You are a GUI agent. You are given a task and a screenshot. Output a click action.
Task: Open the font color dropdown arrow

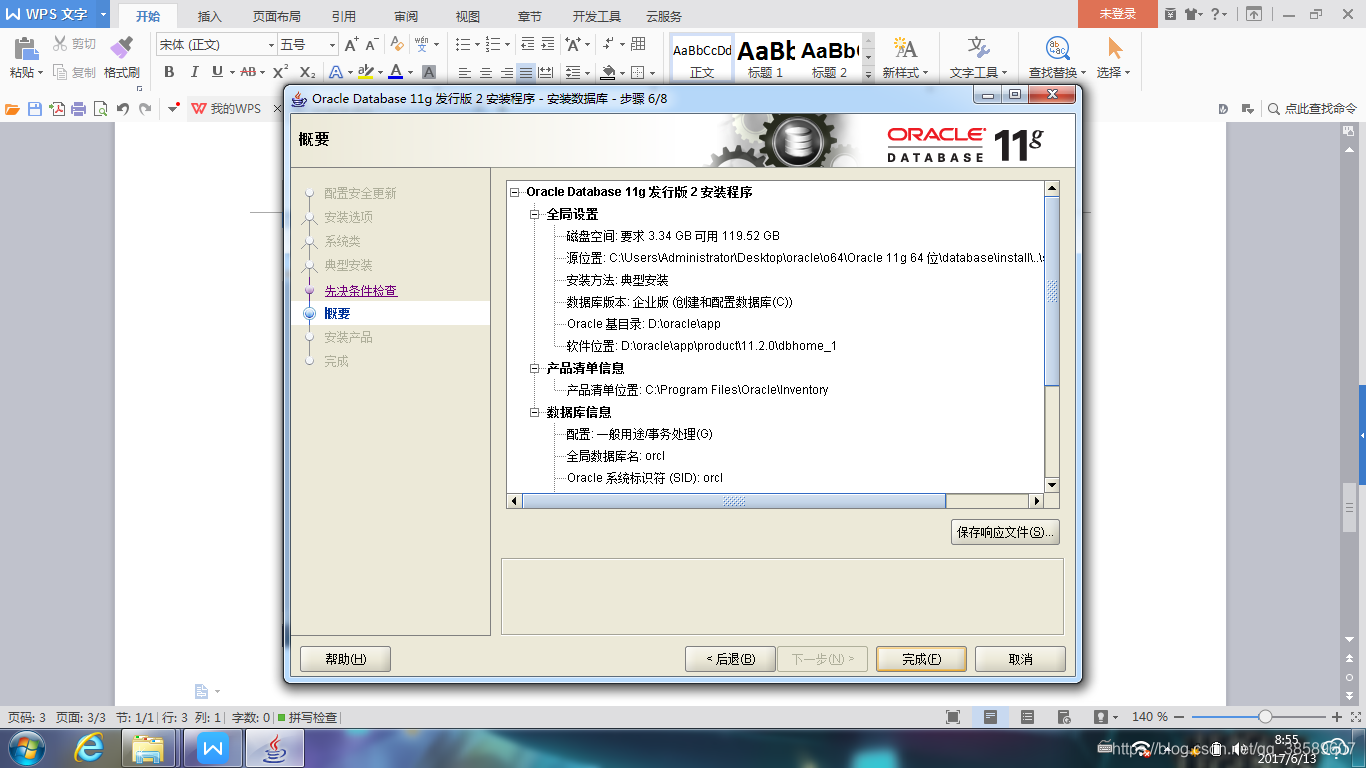pos(411,72)
